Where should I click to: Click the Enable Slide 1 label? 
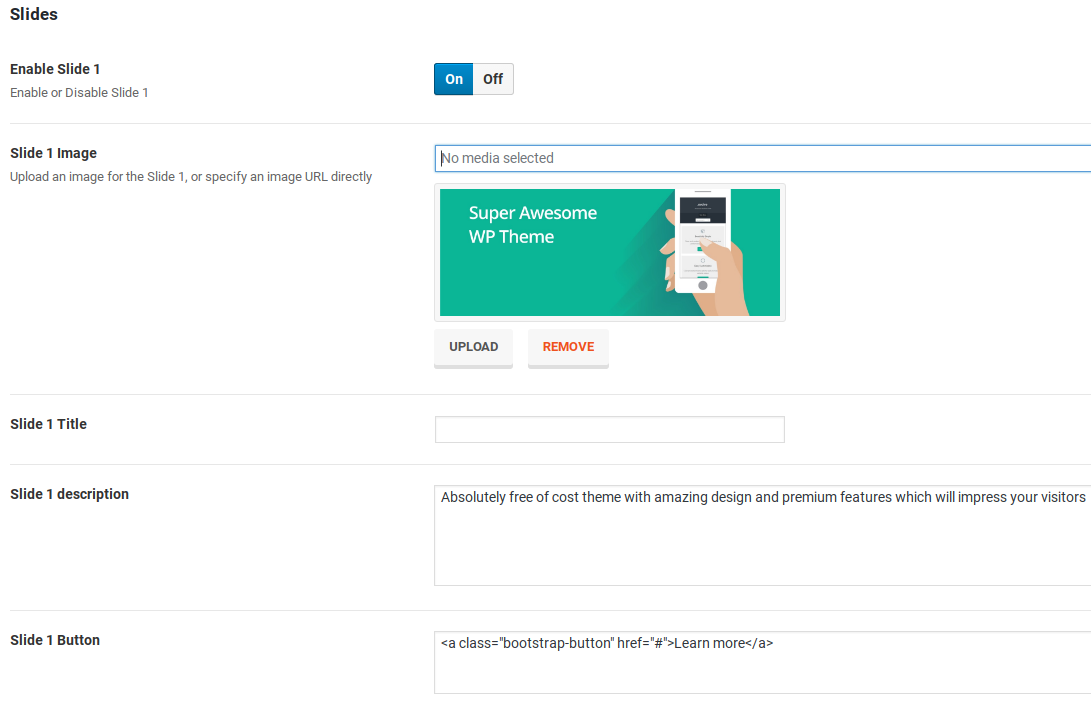(x=55, y=69)
